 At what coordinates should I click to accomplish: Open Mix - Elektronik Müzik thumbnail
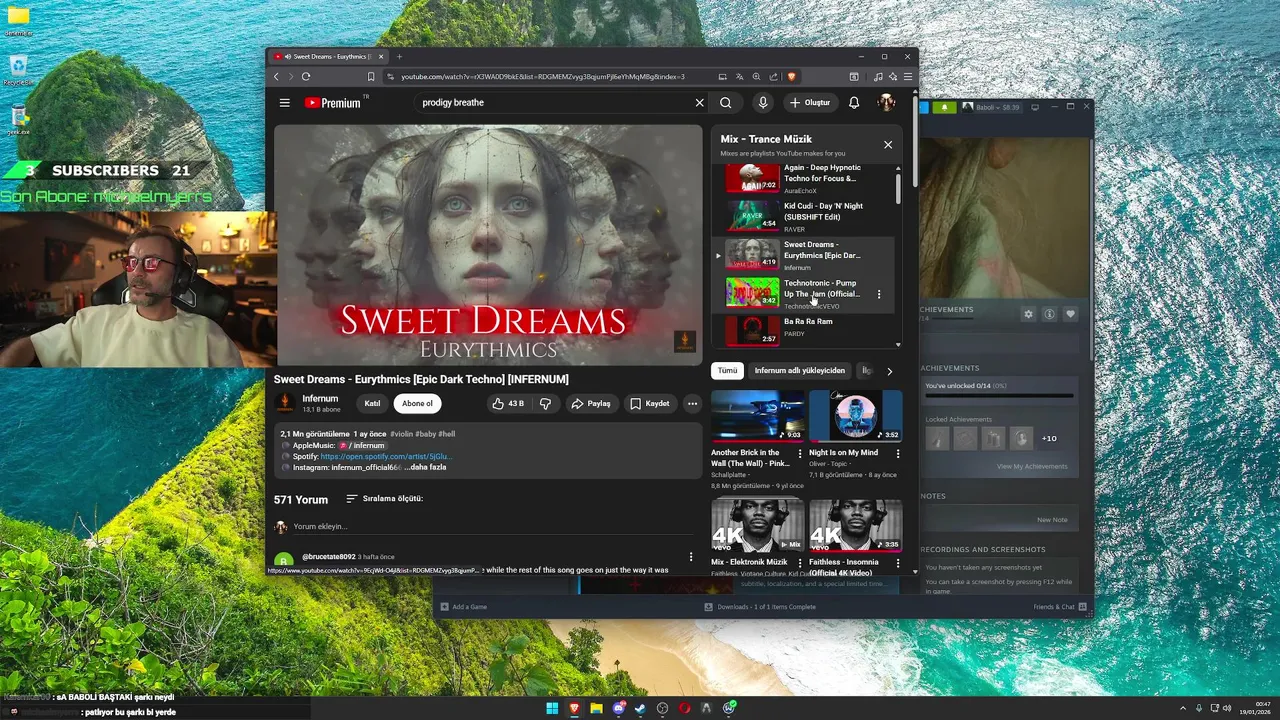pyautogui.click(x=757, y=525)
